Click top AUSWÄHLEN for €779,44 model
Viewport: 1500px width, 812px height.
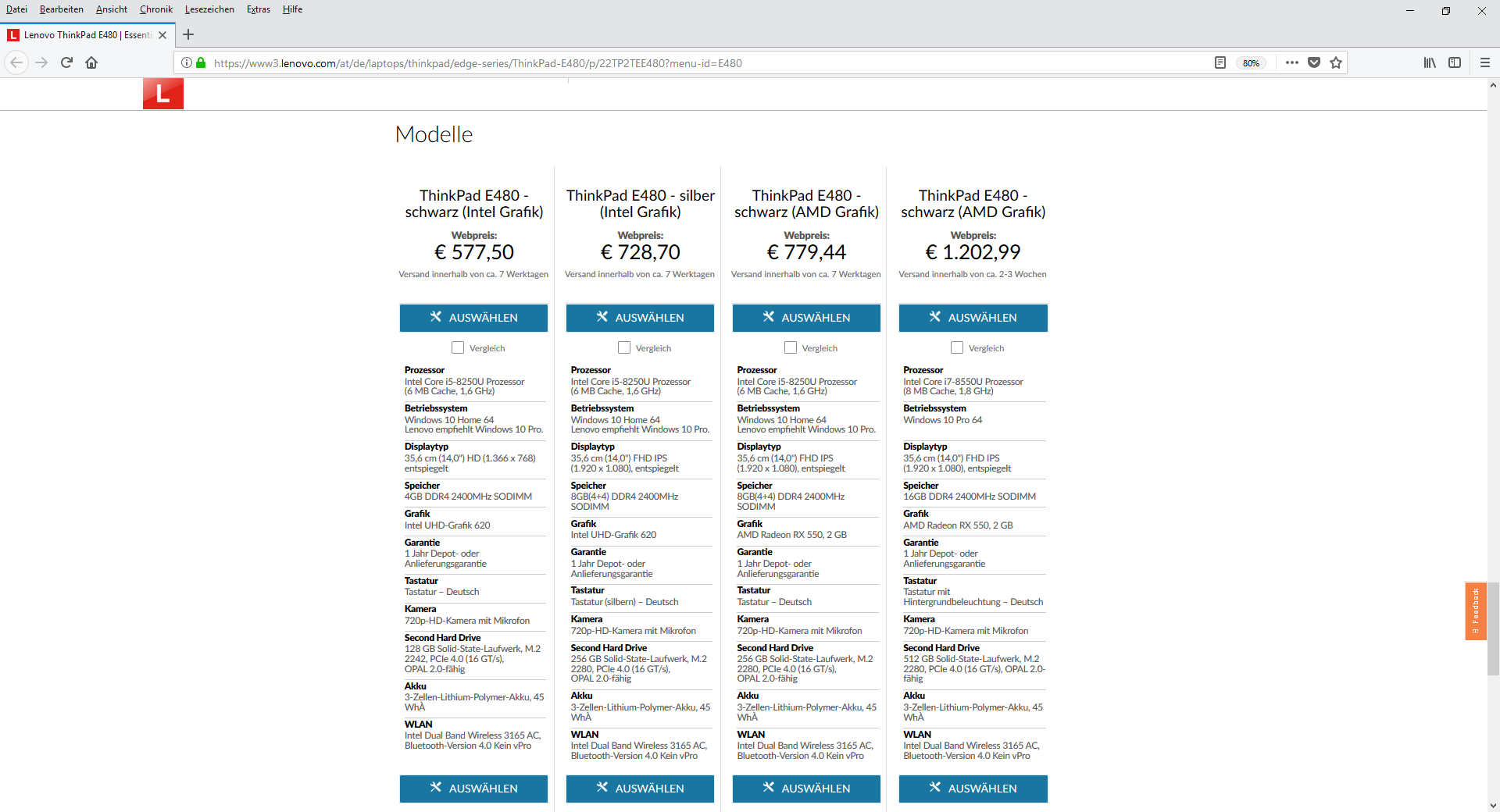tap(806, 318)
